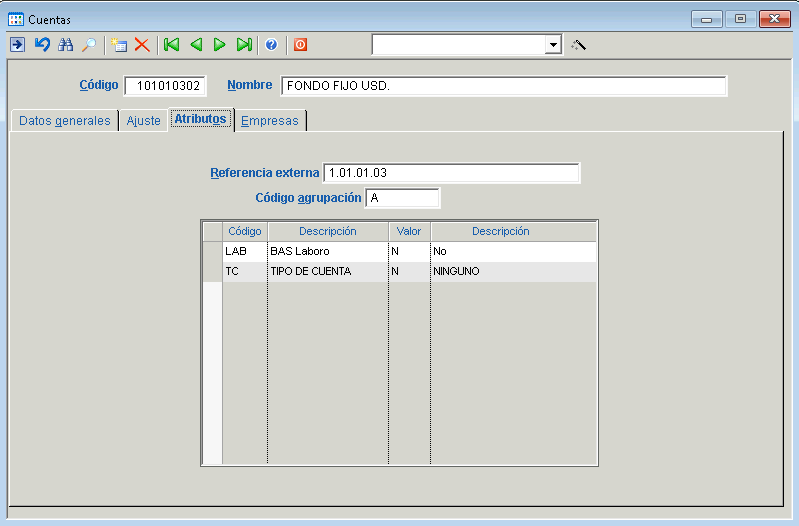Image resolution: width=799 pixels, height=526 pixels.
Task: Go to the next record
Action: (219, 45)
